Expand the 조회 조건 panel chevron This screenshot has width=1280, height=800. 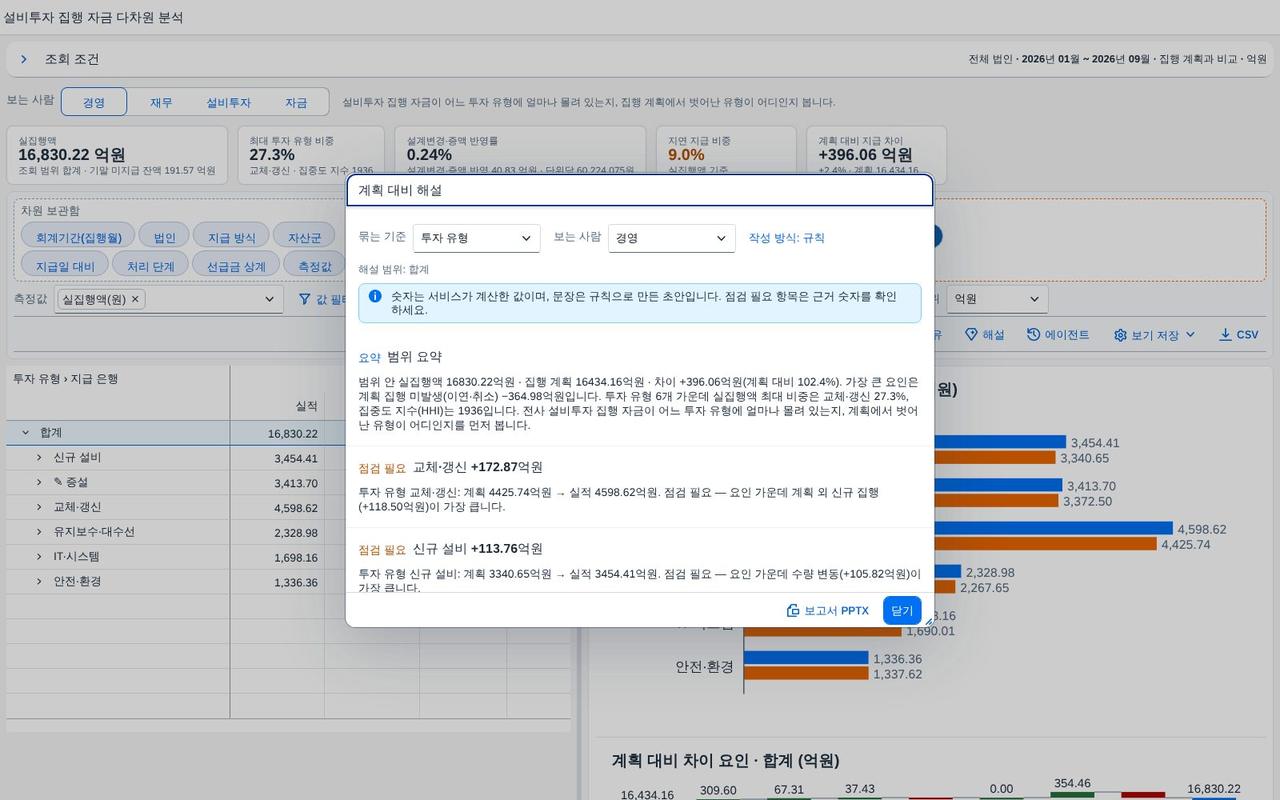pos(23,59)
